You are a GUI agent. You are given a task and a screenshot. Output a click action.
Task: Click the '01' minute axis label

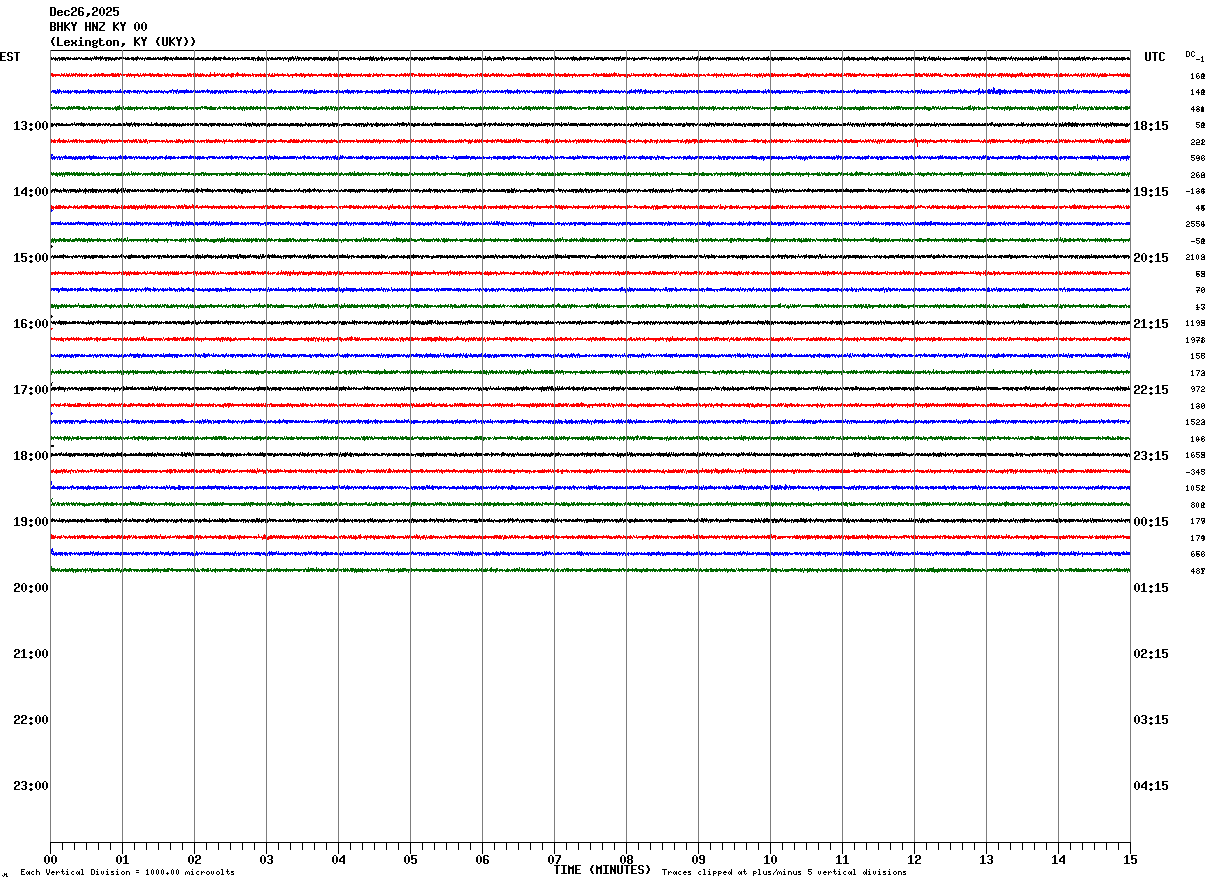122,860
